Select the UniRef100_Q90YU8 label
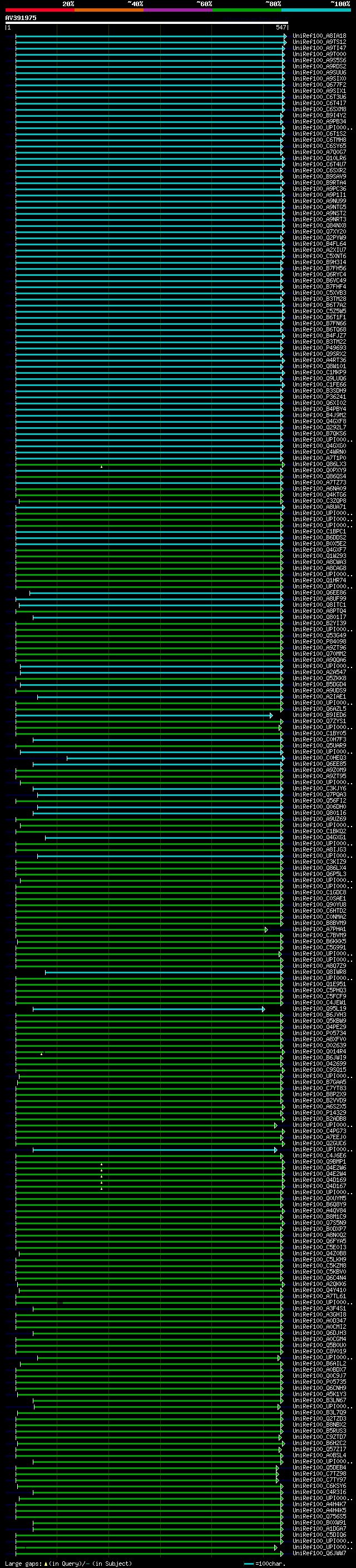This screenshot has width=356, height=1568. tap(319, 905)
